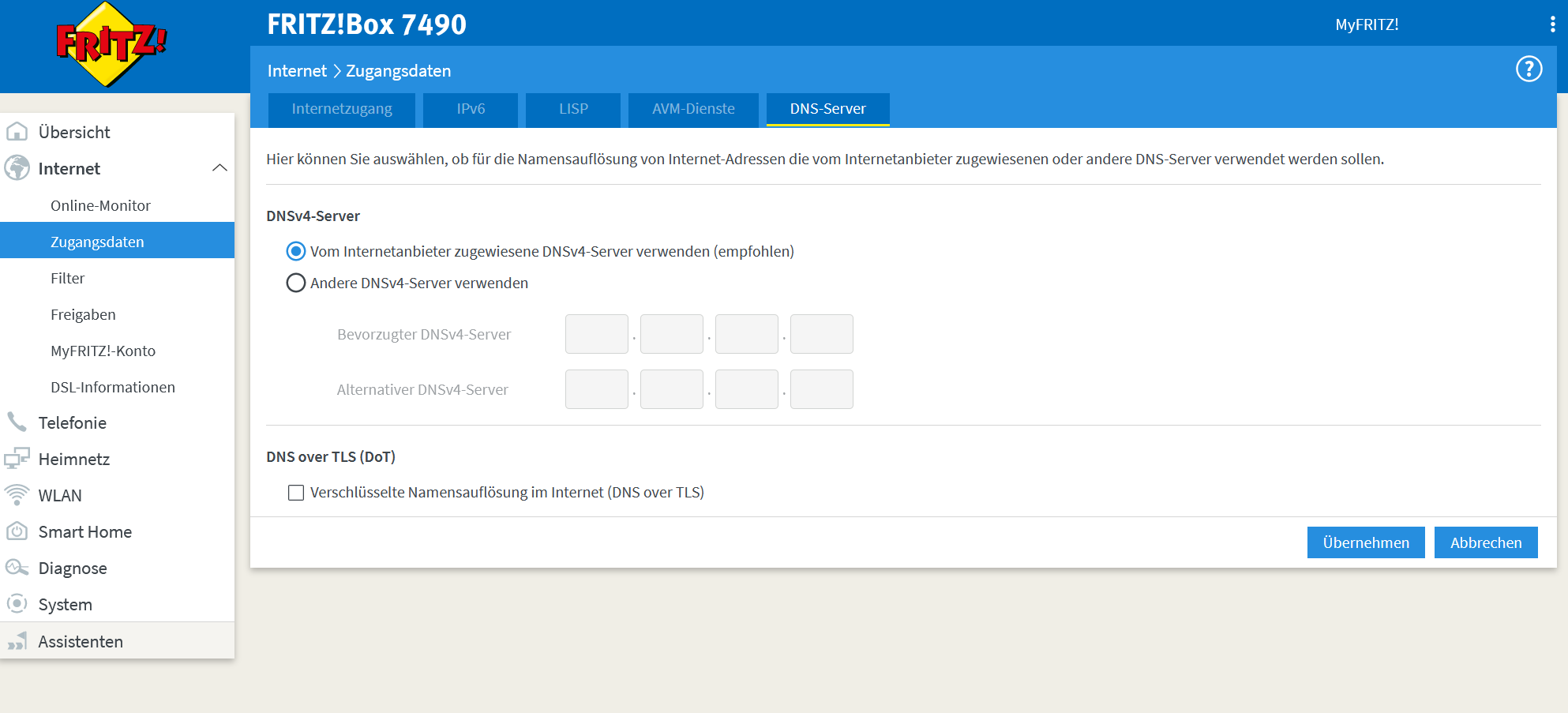Open the three-dot options menu

[1552, 24]
